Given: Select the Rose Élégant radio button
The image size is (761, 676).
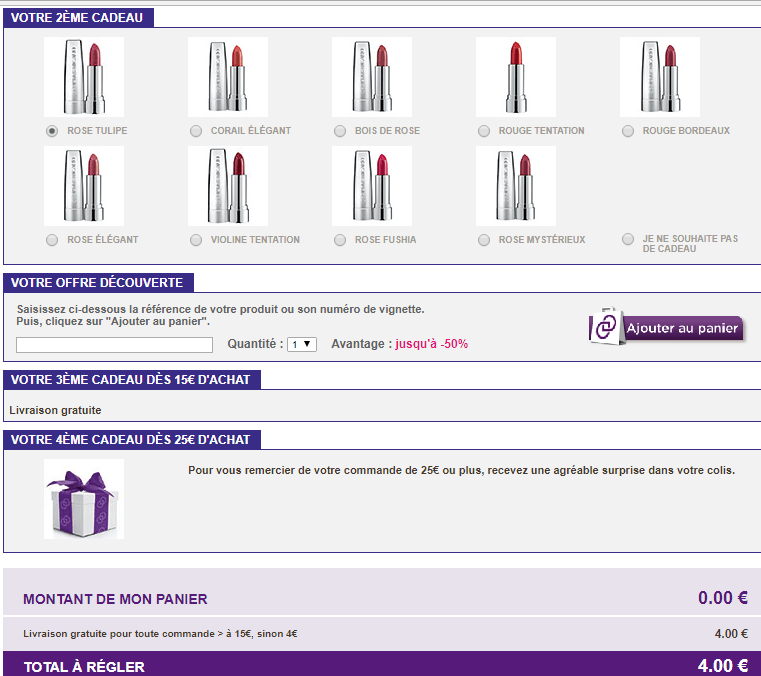Looking at the screenshot, I should (x=52, y=240).
